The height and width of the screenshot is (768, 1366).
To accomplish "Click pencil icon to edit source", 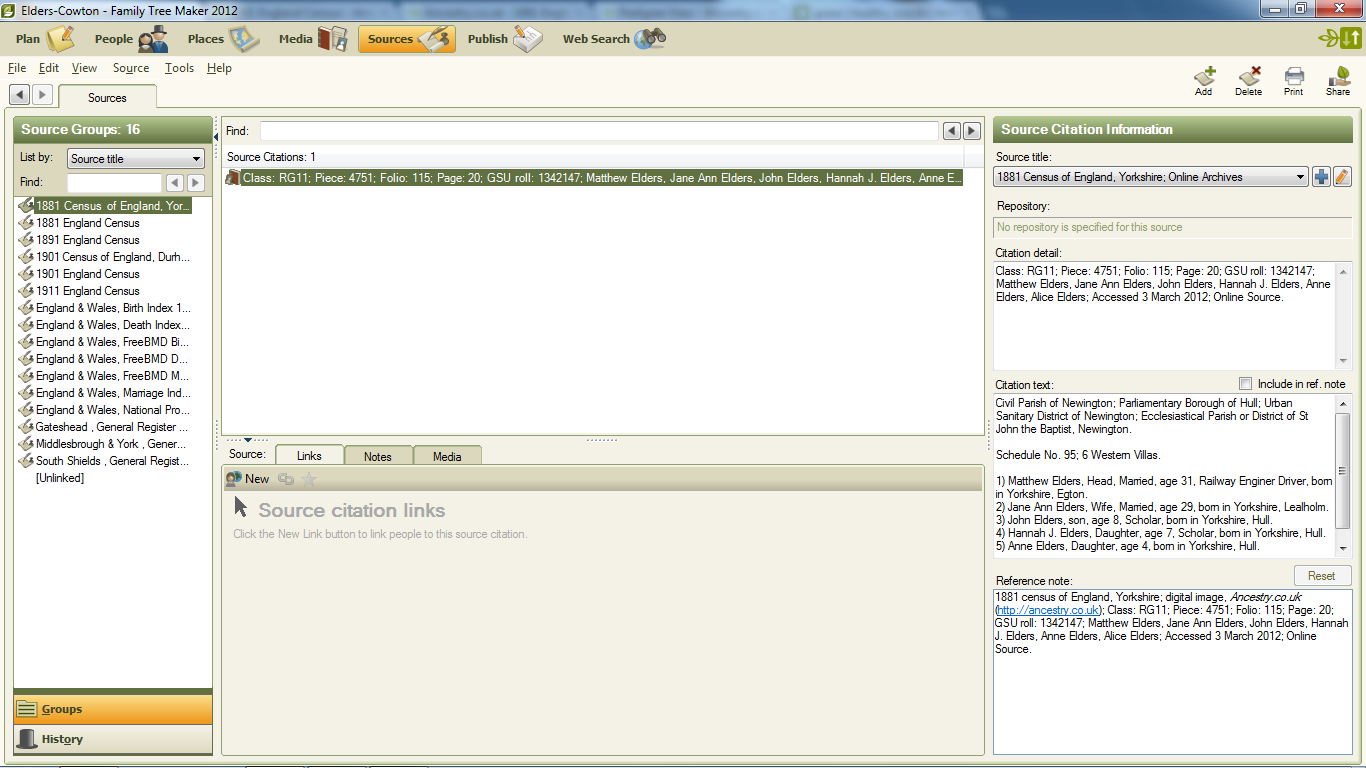I will (x=1342, y=177).
